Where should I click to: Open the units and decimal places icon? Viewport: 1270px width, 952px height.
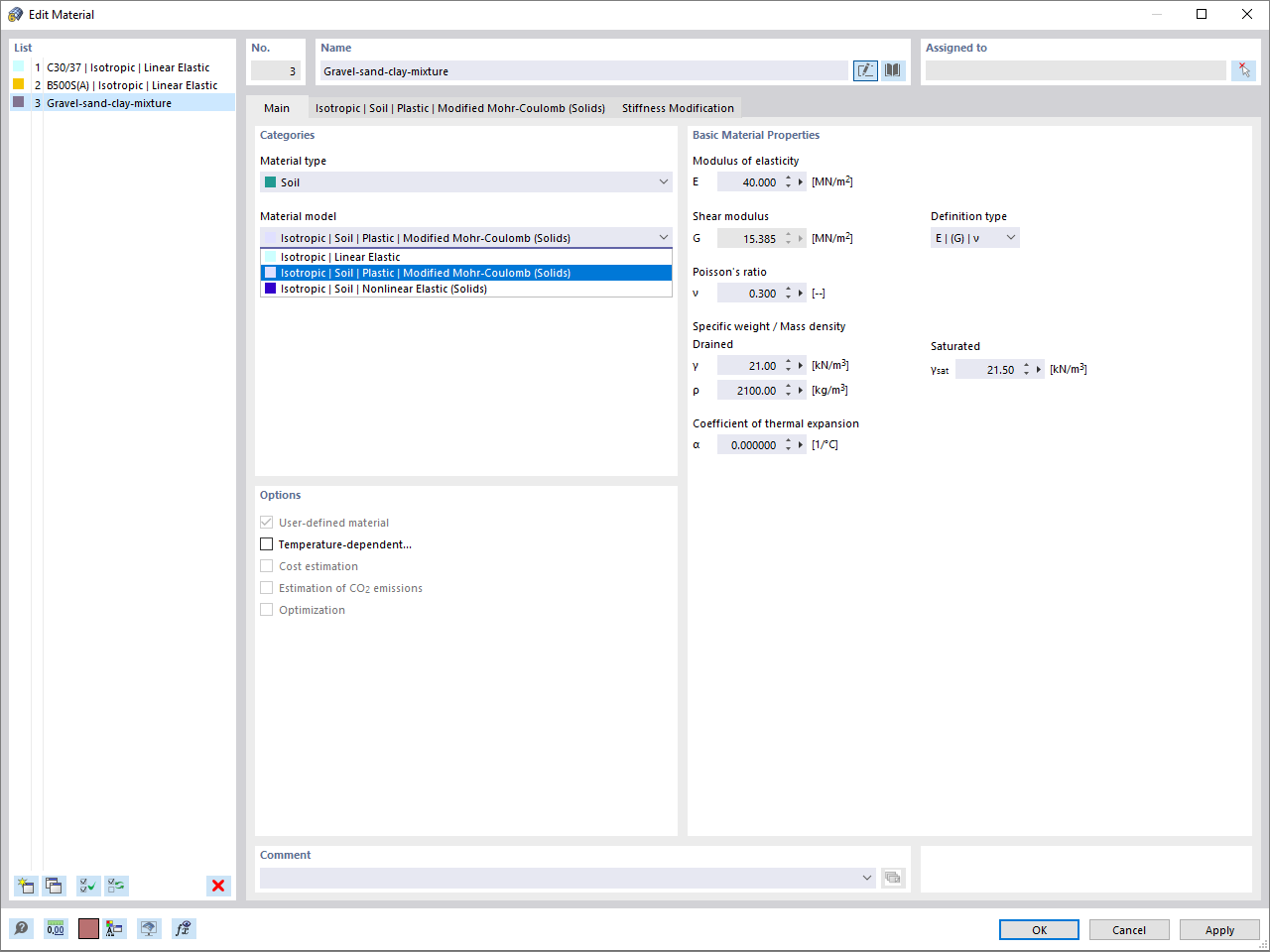pos(56,928)
